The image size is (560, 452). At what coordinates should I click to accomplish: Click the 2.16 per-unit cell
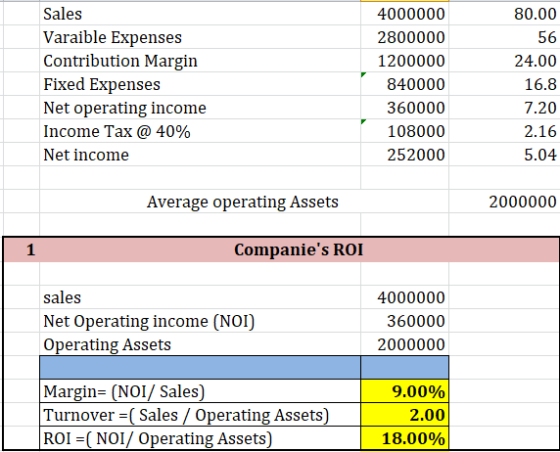pos(504,131)
